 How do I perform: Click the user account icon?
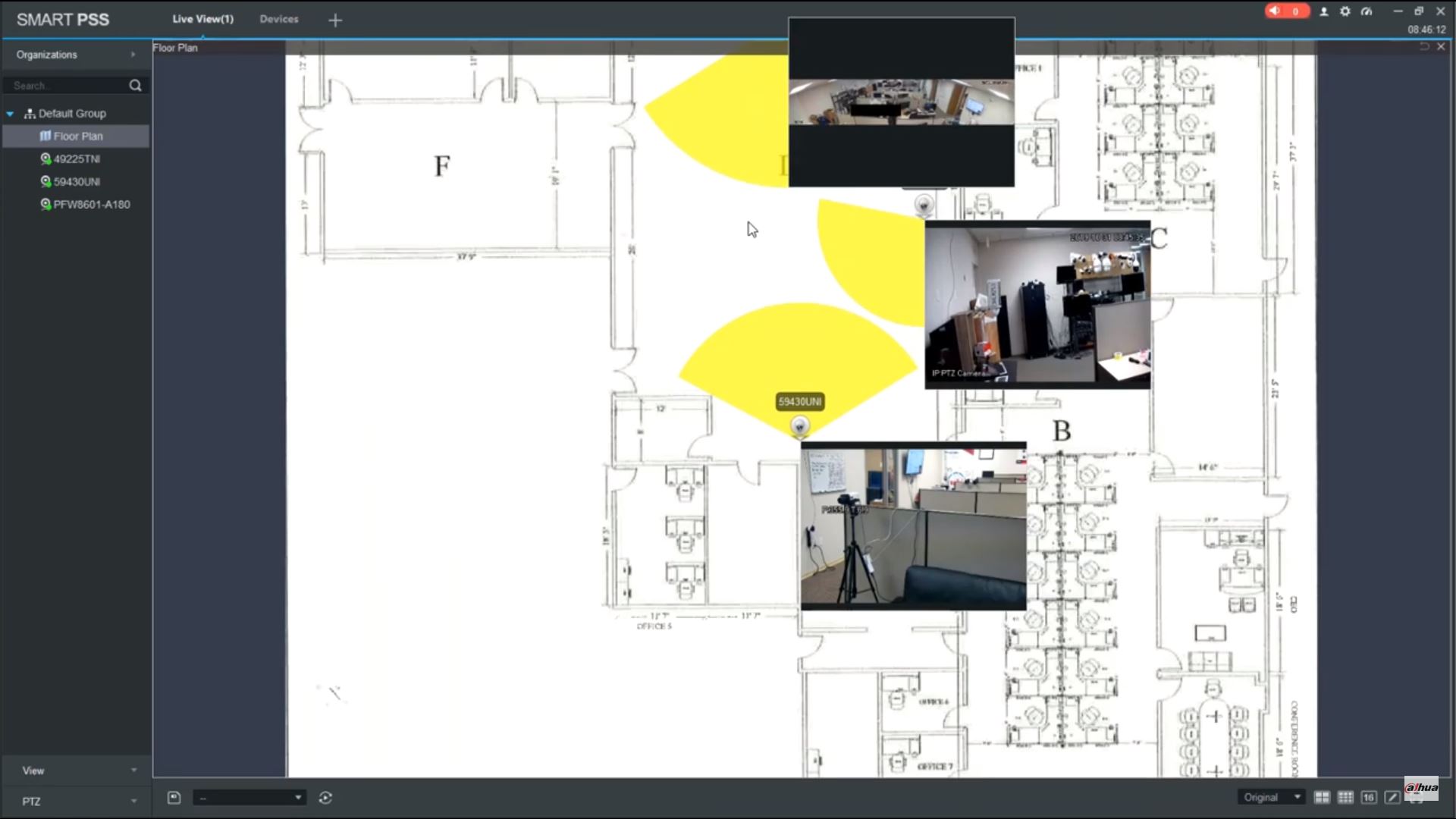click(1324, 11)
